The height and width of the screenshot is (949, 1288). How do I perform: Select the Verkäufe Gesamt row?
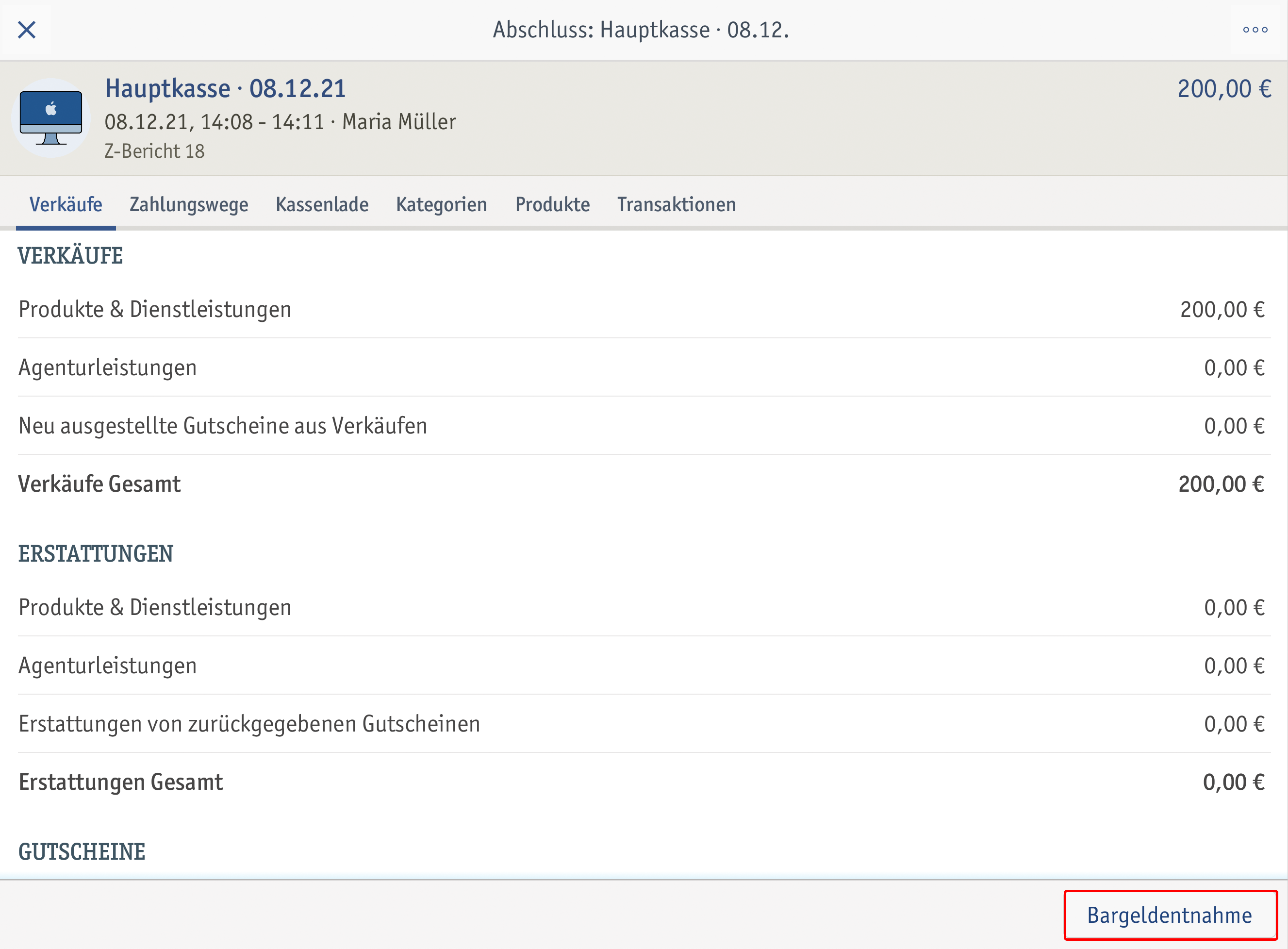644,484
